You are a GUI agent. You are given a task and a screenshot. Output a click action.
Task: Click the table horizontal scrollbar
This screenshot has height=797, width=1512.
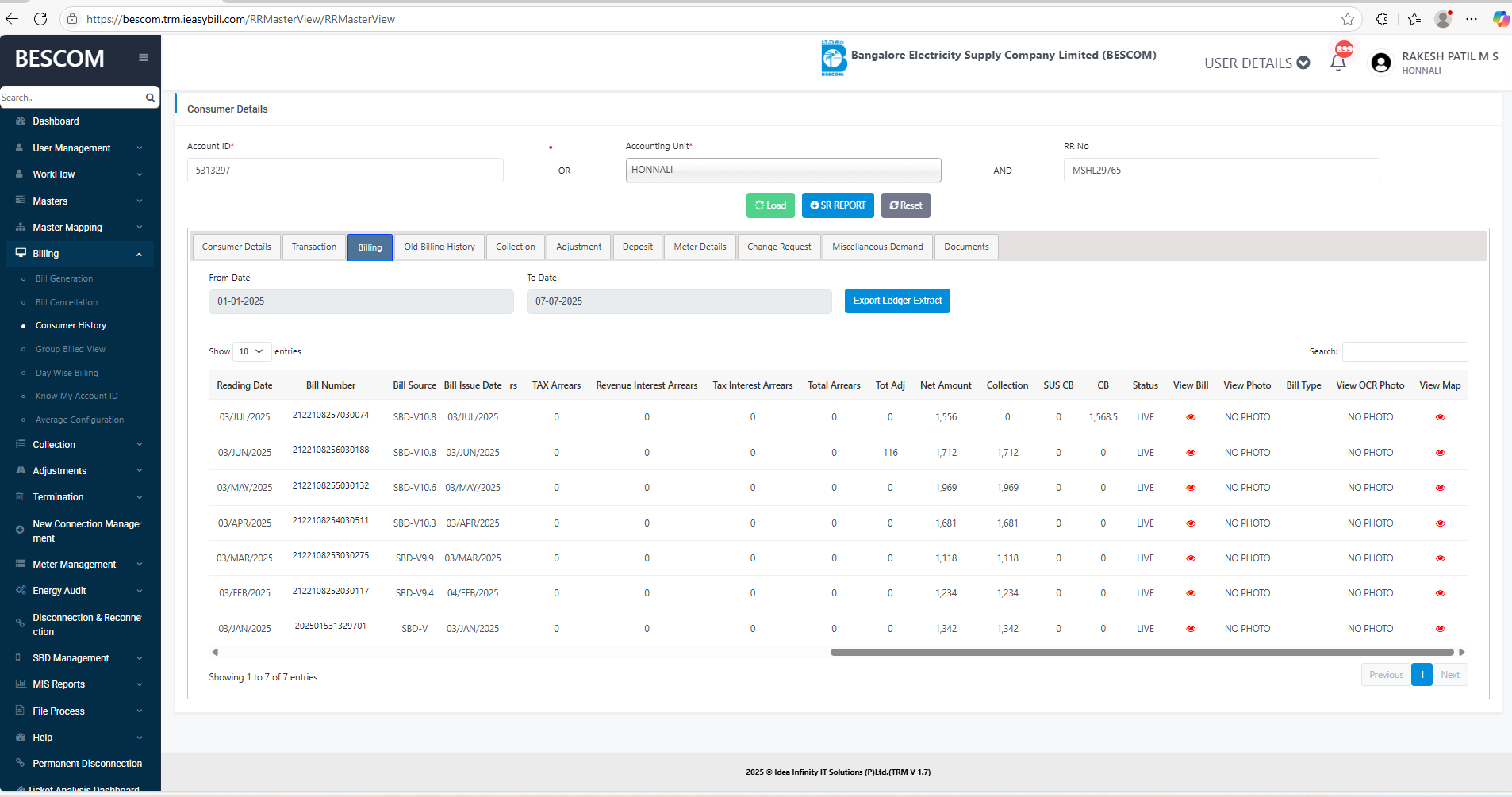(x=1142, y=653)
